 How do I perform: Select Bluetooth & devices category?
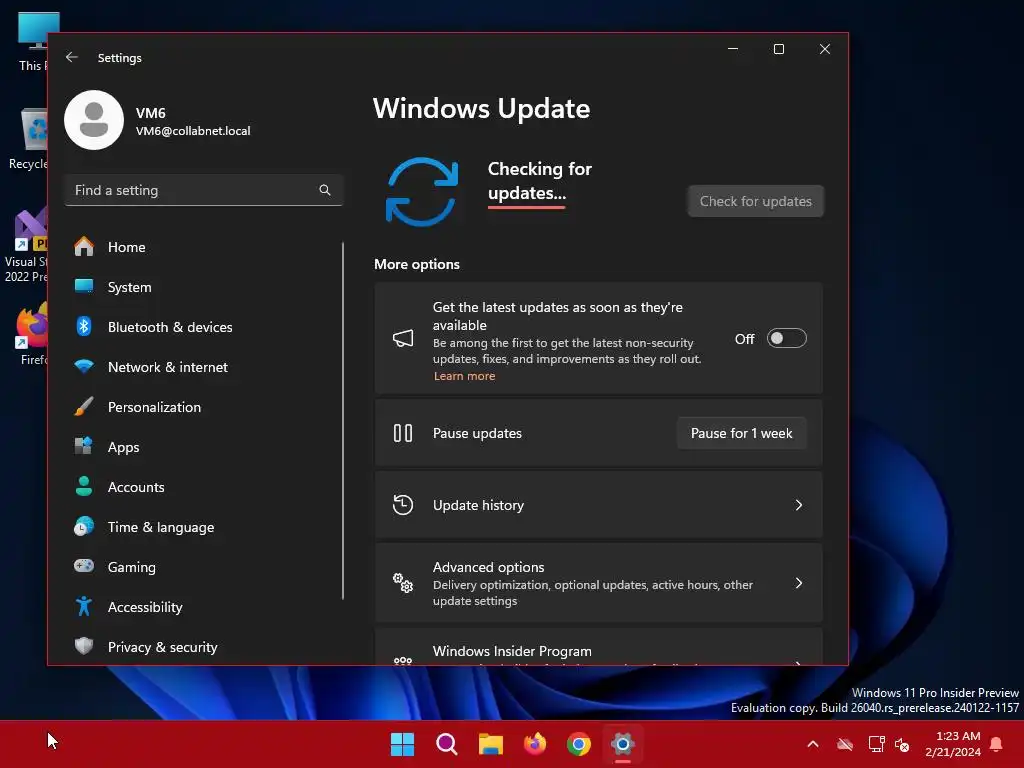point(206,327)
